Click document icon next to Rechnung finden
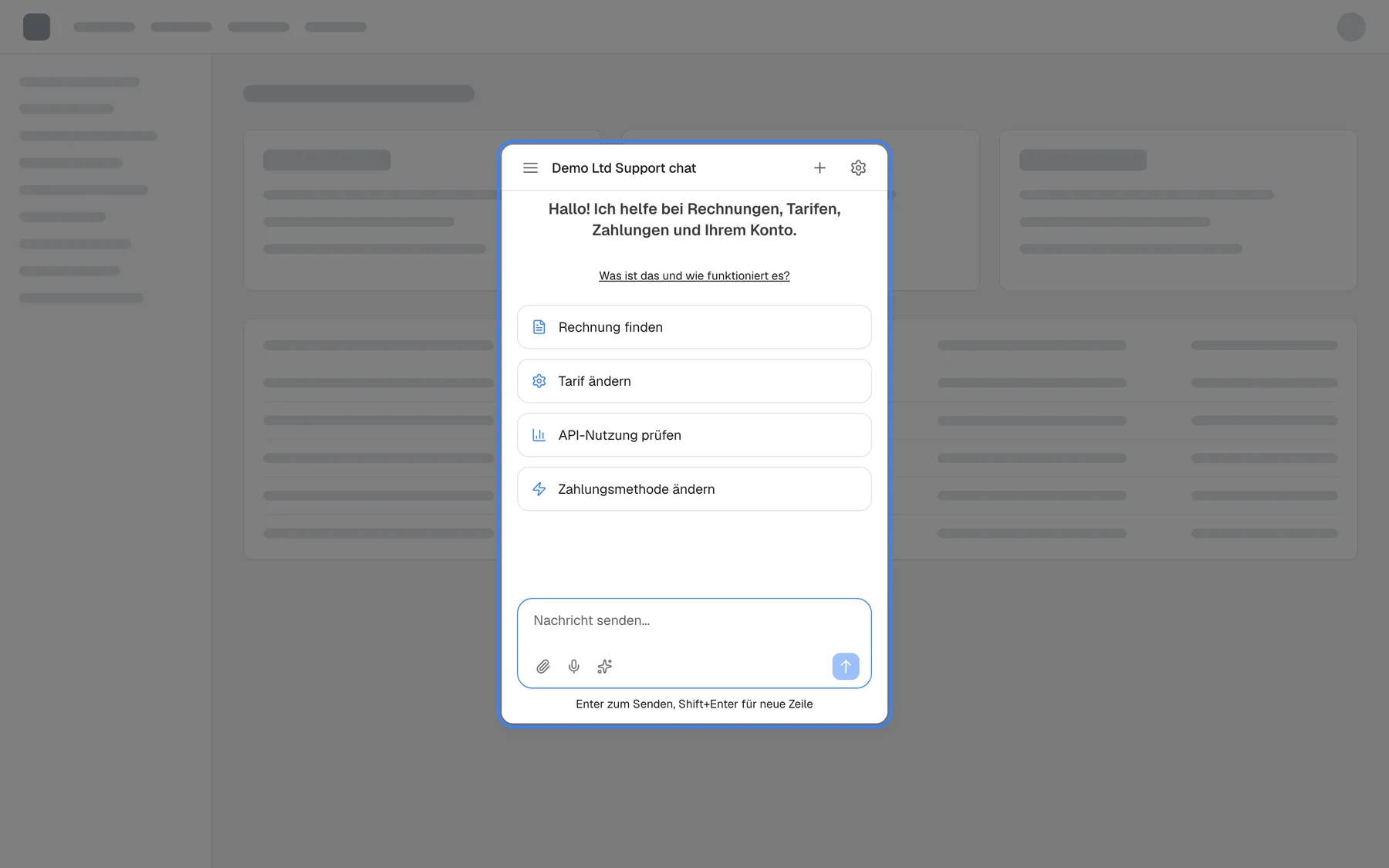 point(539,327)
